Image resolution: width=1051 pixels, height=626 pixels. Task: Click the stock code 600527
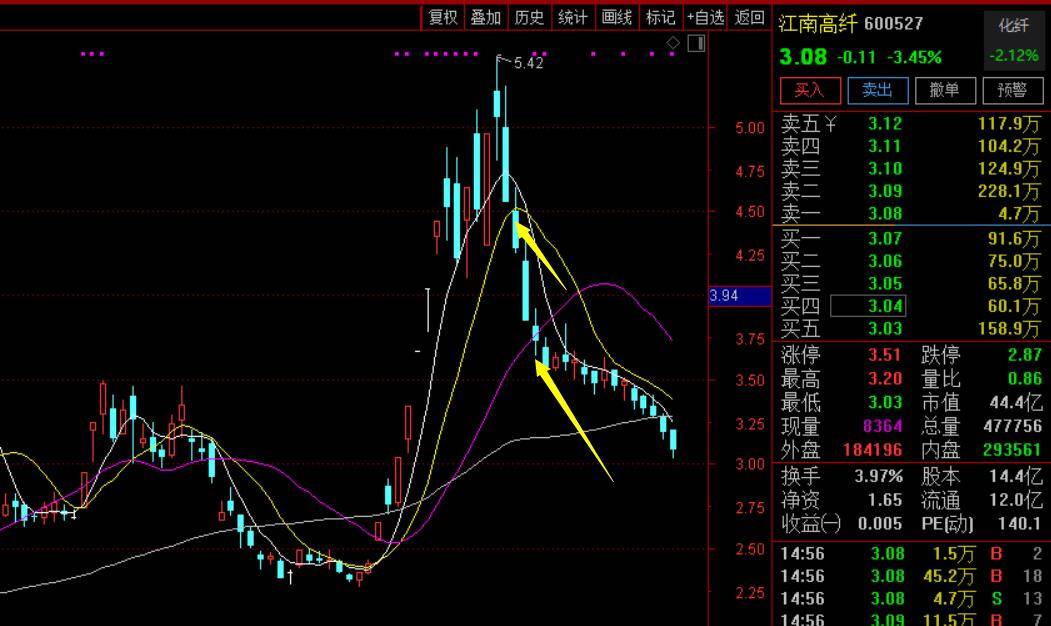pyautogui.click(x=893, y=24)
